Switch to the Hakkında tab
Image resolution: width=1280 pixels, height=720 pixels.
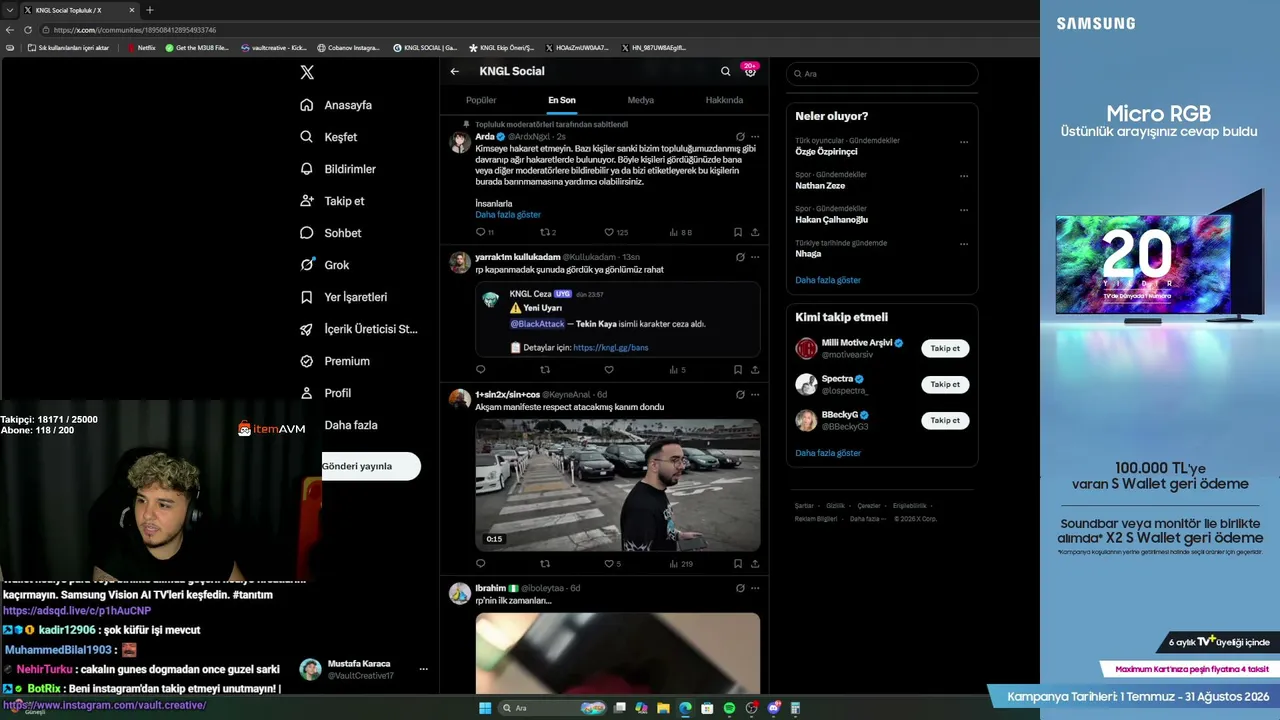coord(724,100)
